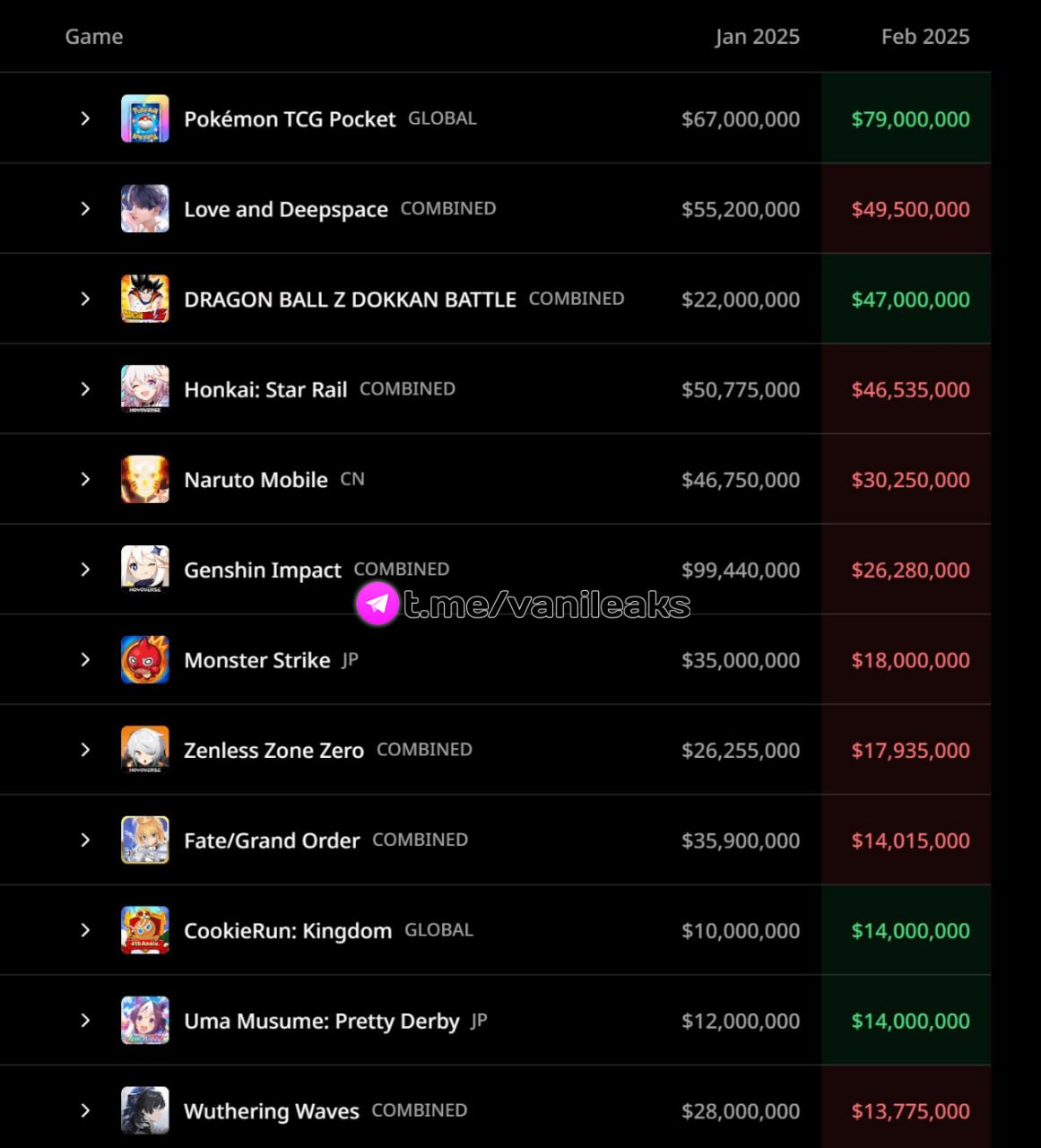Screen dimensions: 1041x1148
Task: Expand the Pokémon TCG Pocket row chevron
Action: [x=85, y=118]
